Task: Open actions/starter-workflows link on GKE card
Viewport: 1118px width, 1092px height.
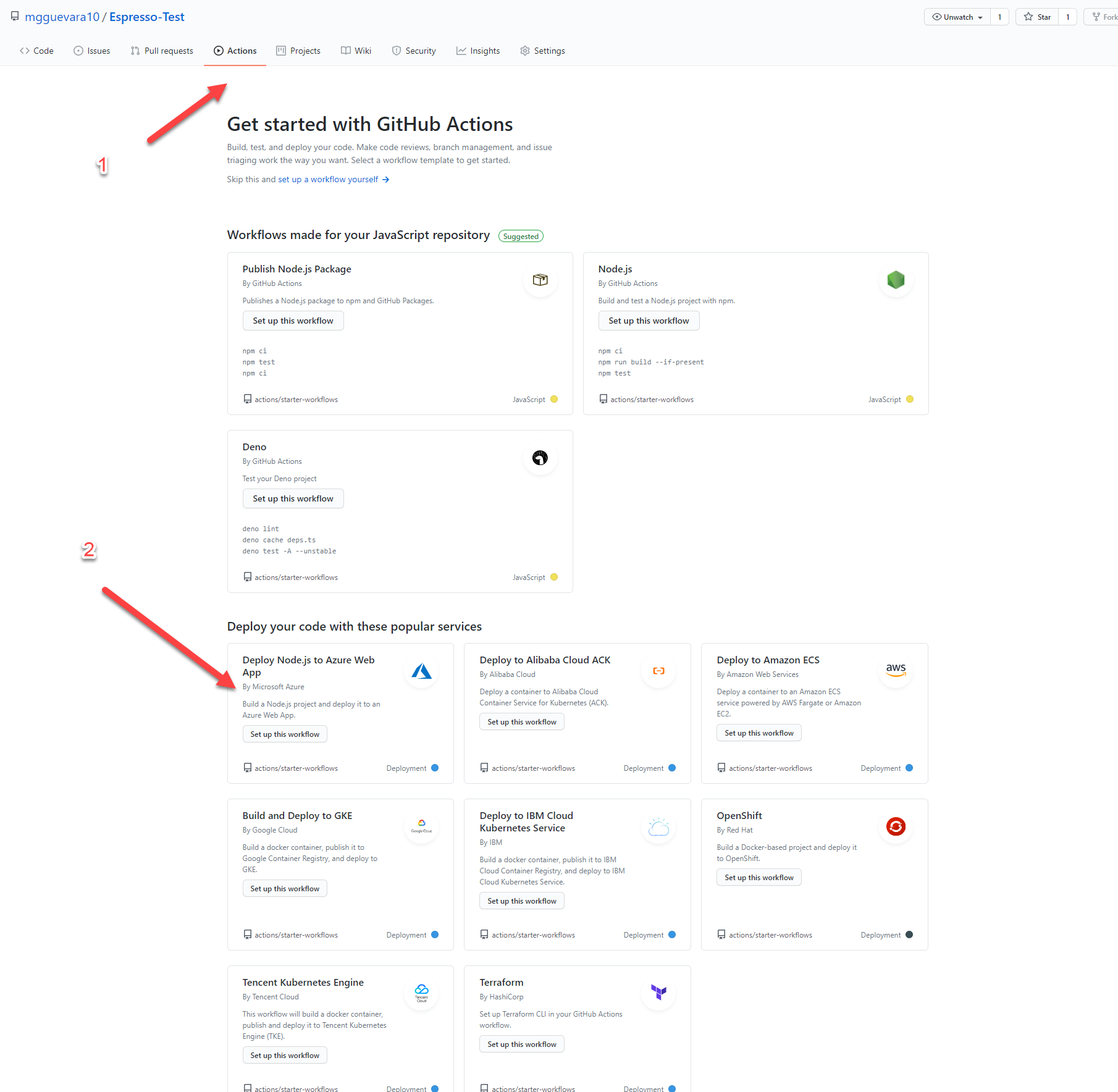Action: pos(296,935)
